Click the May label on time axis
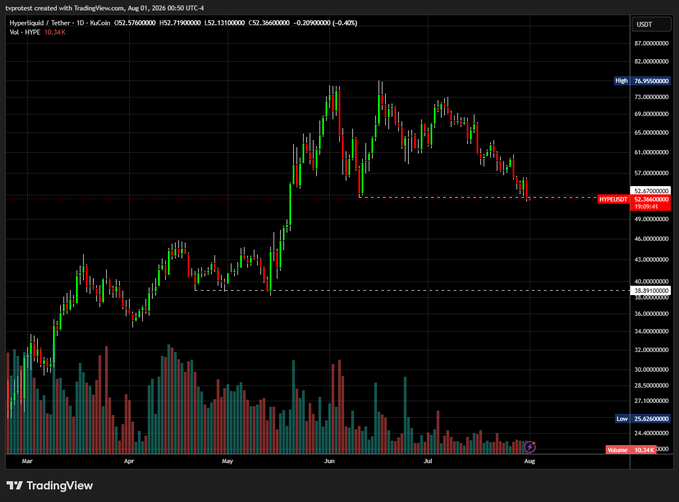Screen dimensions: 679x502 point(227,461)
